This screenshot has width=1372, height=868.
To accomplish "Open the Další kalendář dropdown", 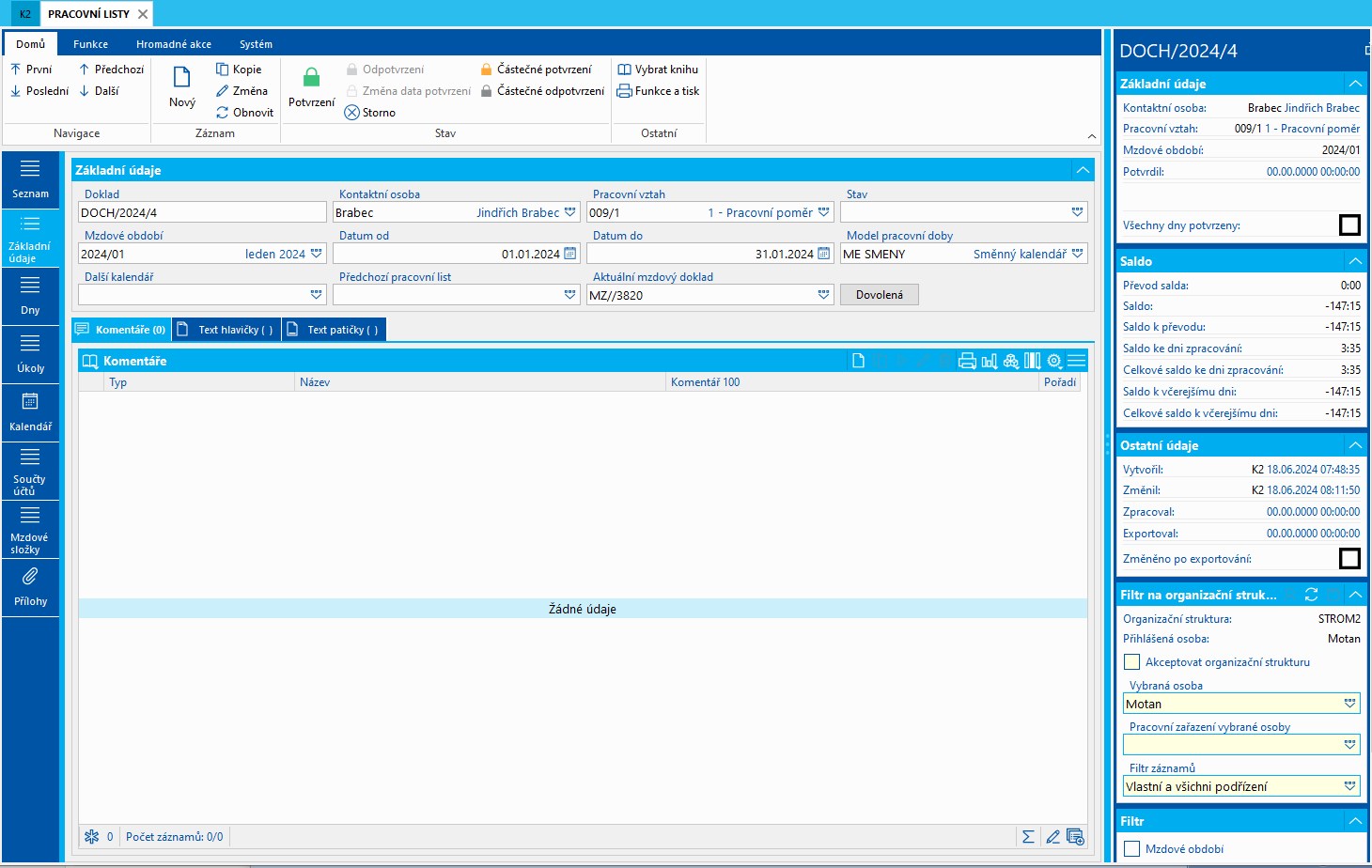I will click(317, 295).
